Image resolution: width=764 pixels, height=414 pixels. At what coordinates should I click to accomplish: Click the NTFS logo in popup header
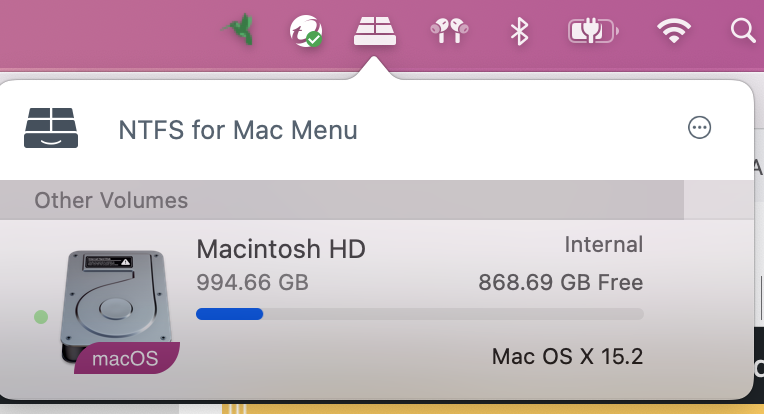click(x=50, y=128)
